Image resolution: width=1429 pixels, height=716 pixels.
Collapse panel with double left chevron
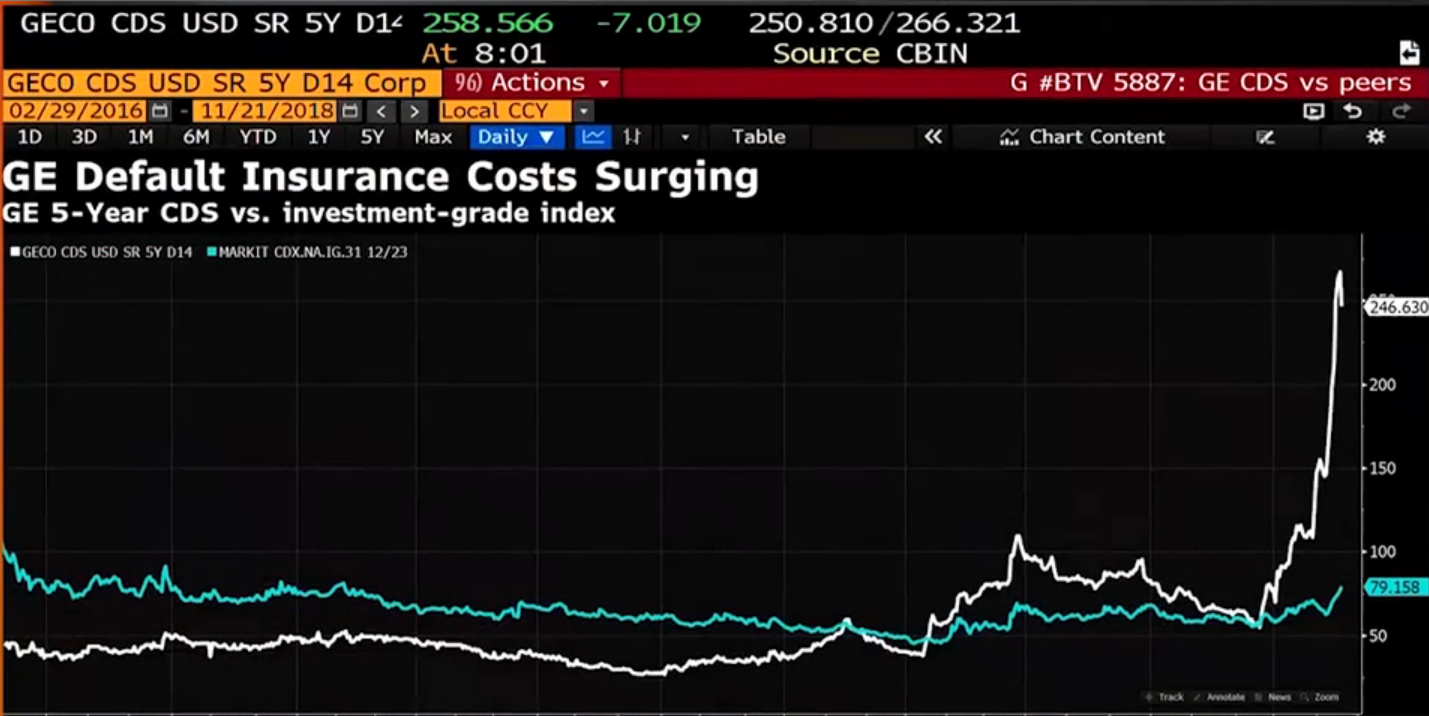coord(933,137)
